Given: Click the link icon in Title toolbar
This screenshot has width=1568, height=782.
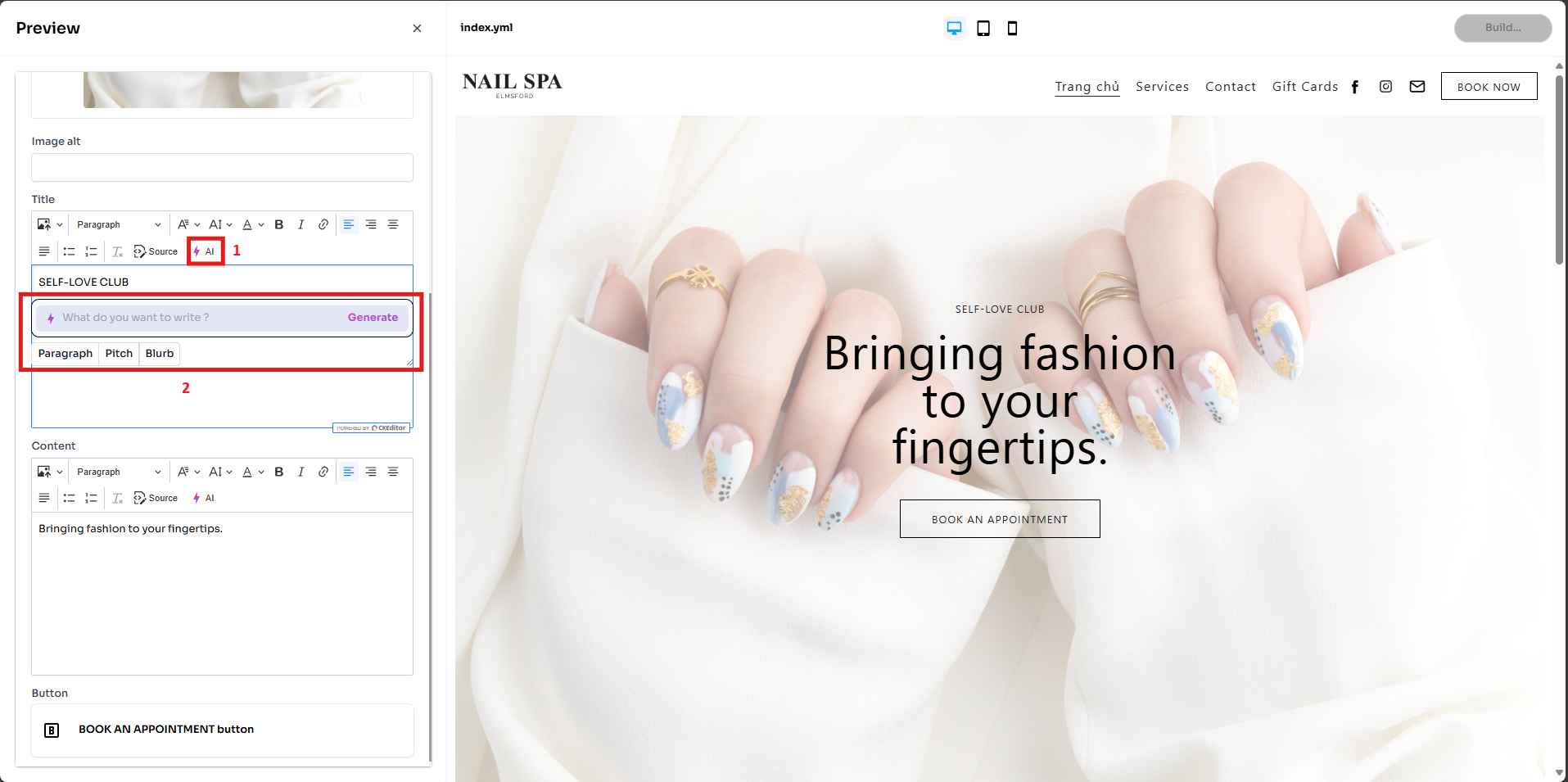Looking at the screenshot, I should pyautogui.click(x=323, y=224).
